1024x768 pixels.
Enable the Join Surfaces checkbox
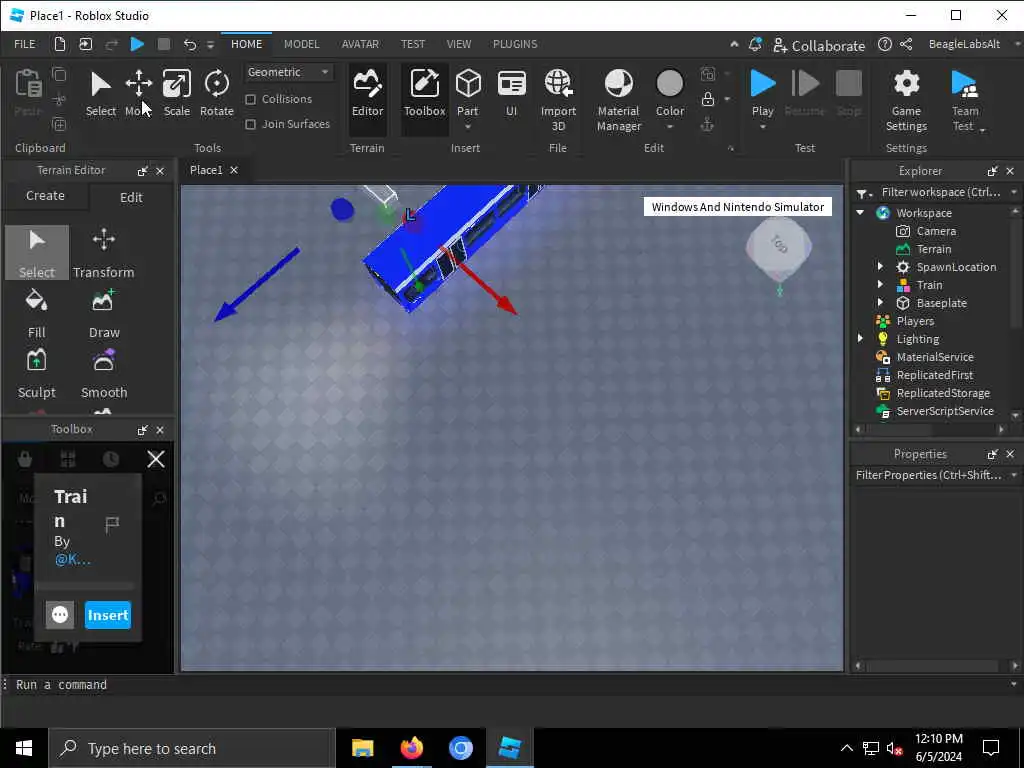click(250, 124)
